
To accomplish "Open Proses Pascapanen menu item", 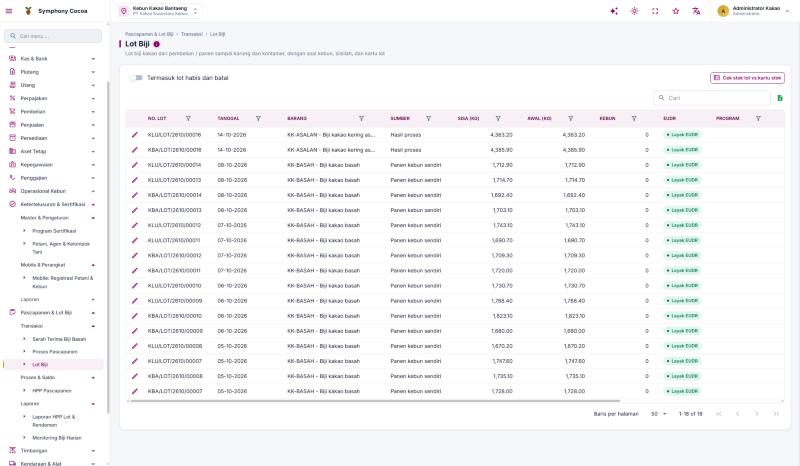I will point(55,352).
